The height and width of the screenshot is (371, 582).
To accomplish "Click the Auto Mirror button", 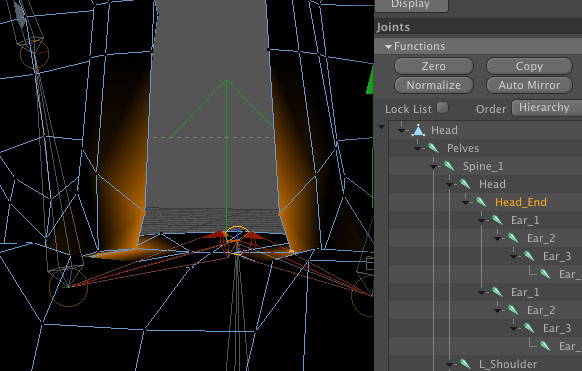I will point(529,85).
